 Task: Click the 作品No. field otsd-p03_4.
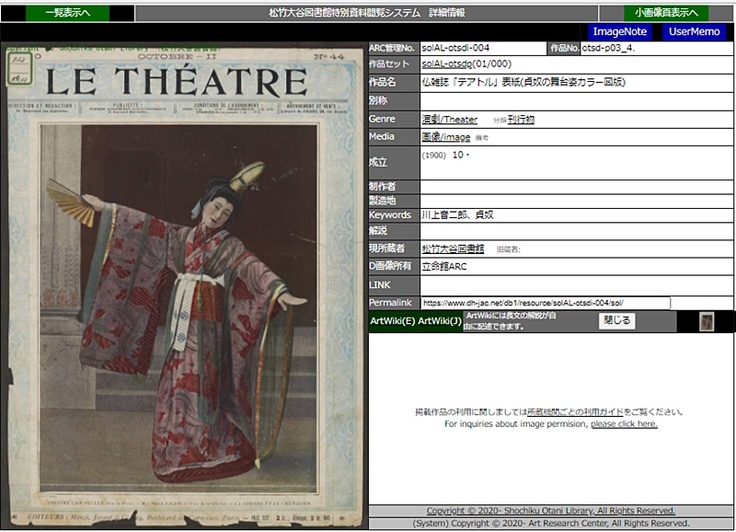click(656, 47)
